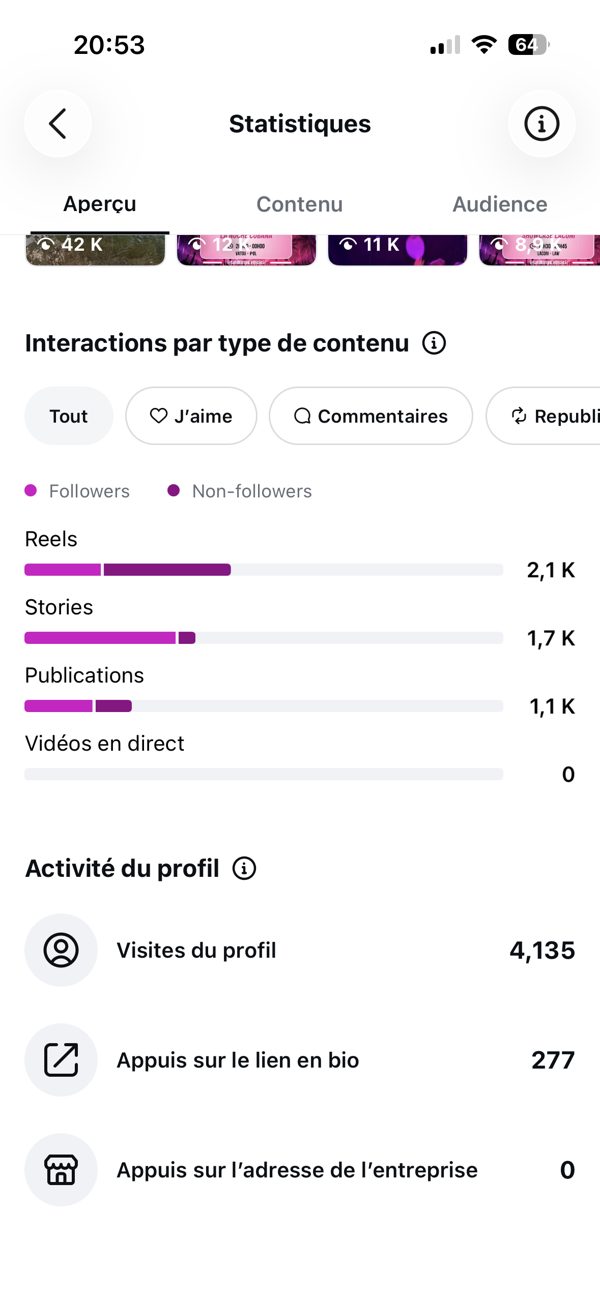Select the Tout filter chip
The height and width of the screenshot is (1300, 600).
click(x=69, y=416)
